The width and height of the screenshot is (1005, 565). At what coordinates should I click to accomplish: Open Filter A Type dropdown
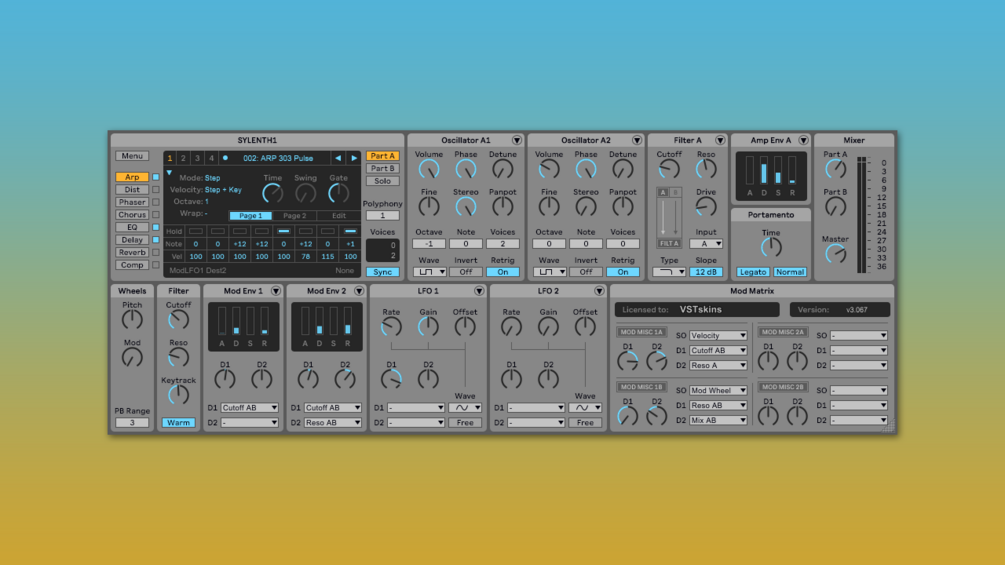669,272
